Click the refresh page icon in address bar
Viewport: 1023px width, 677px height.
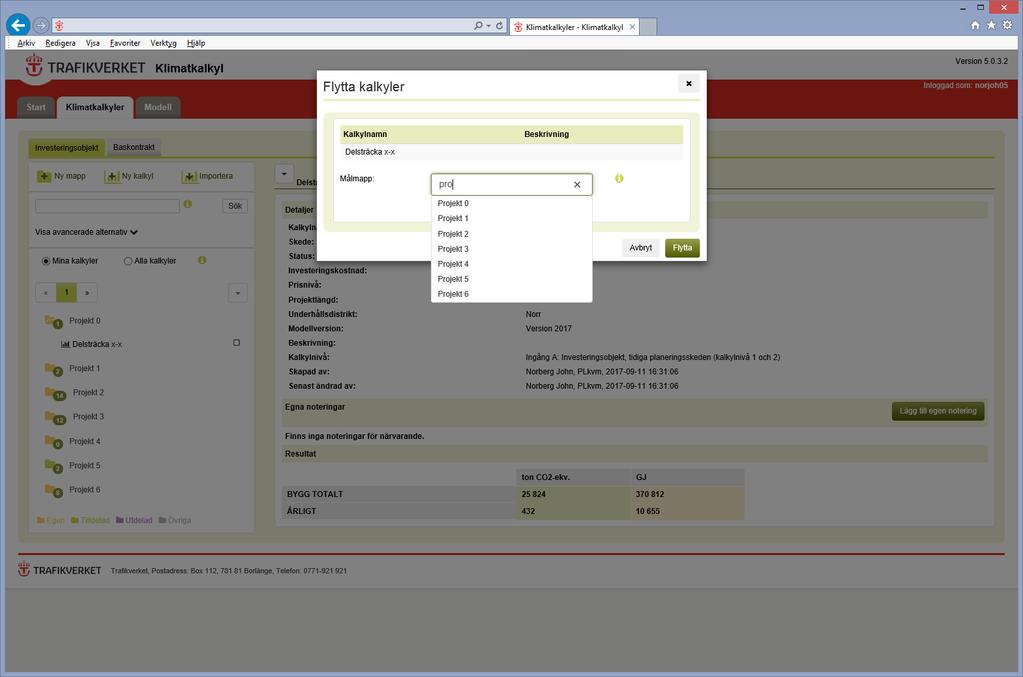click(499, 25)
